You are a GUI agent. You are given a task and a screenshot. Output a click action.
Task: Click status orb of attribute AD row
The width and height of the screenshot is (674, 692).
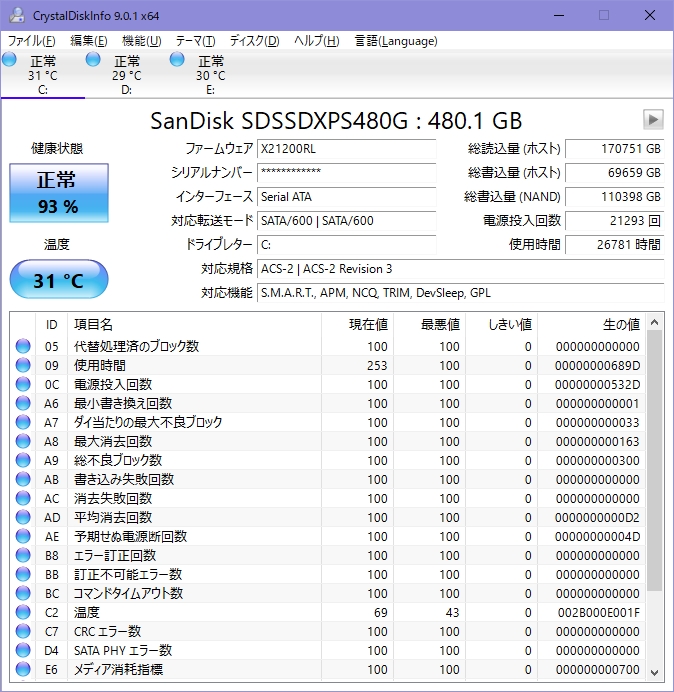(23, 517)
